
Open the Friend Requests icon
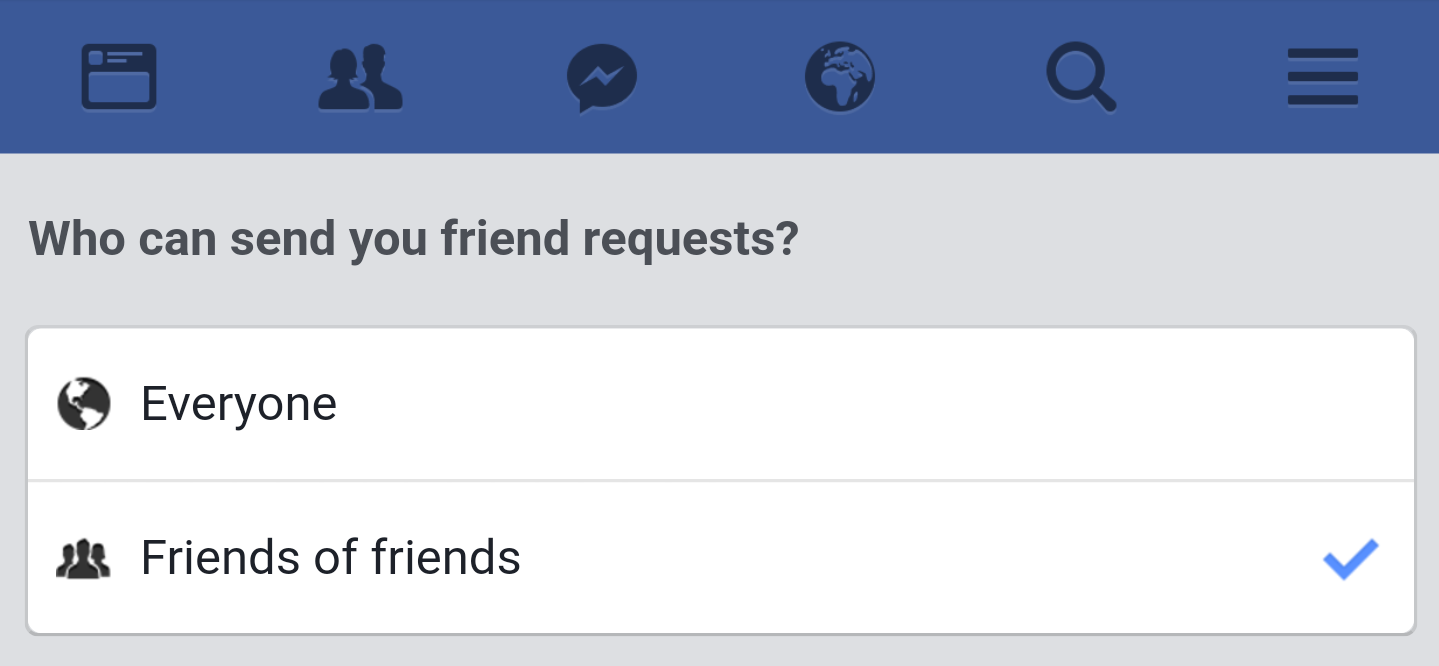(x=360, y=76)
